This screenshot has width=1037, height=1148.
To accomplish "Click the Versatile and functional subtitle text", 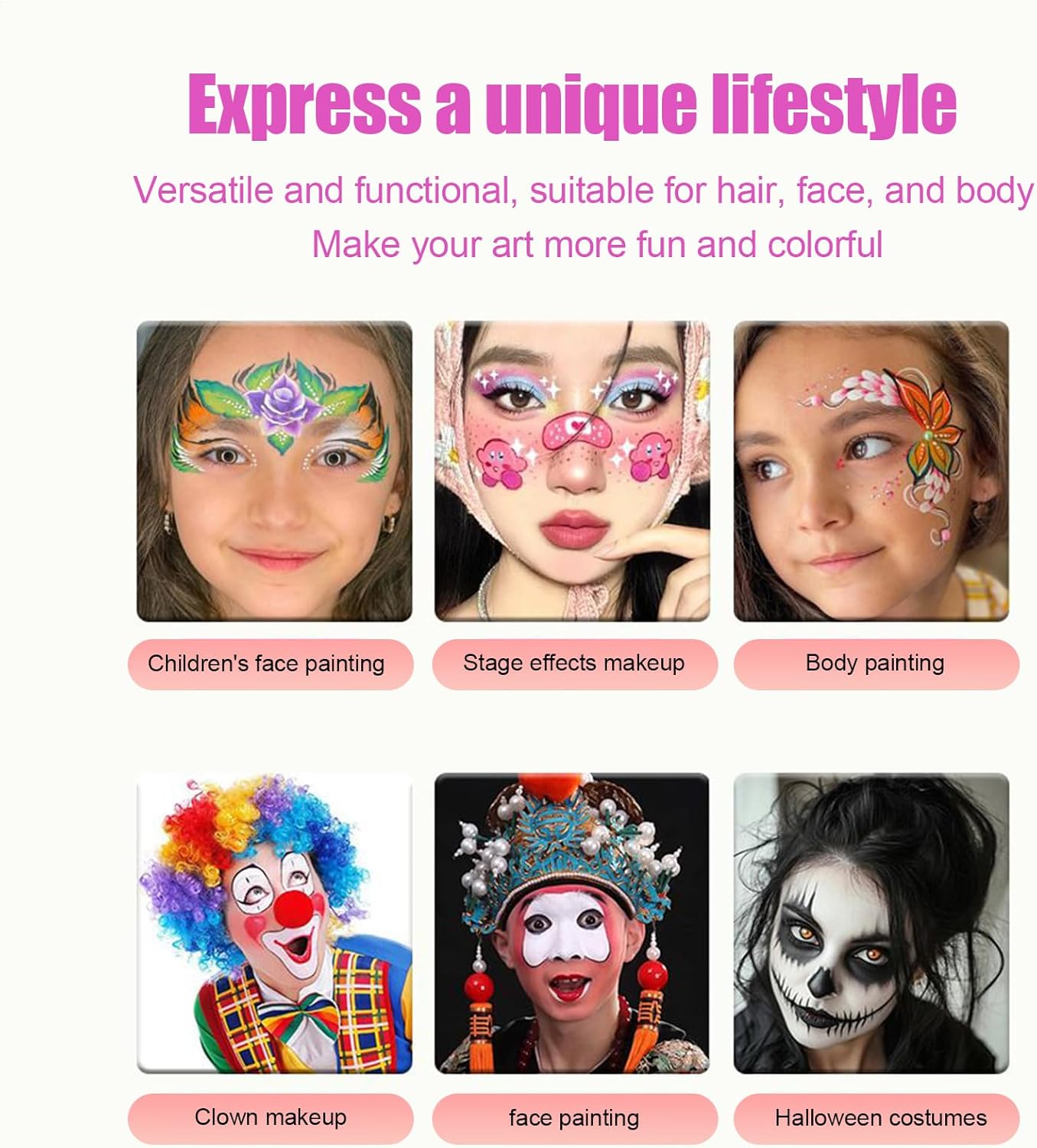I will pos(583,190).
